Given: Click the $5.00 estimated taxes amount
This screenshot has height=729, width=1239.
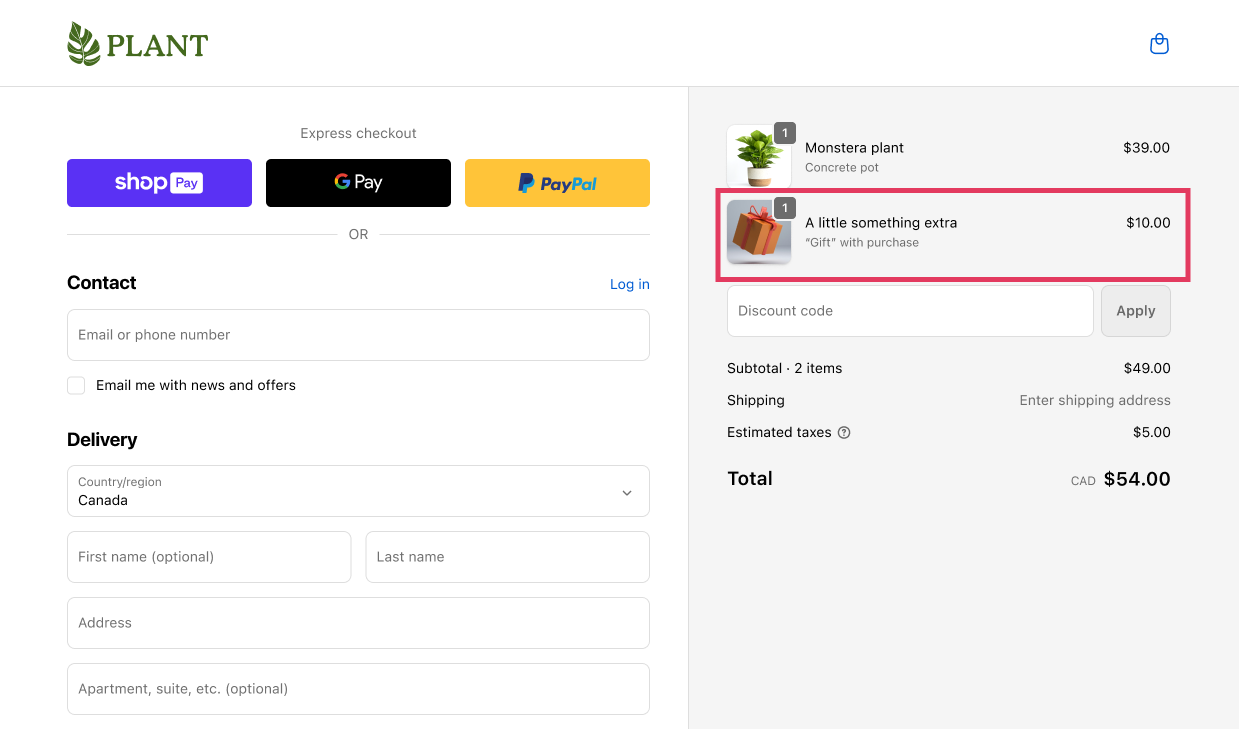Looking at the screenshot, I should pyautogui.click(x=1151, y=433).
